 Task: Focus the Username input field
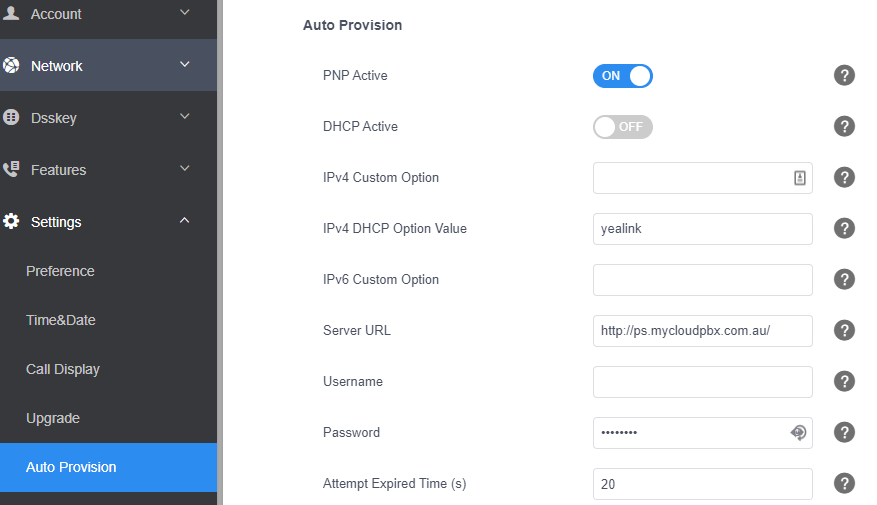point(702,381)
